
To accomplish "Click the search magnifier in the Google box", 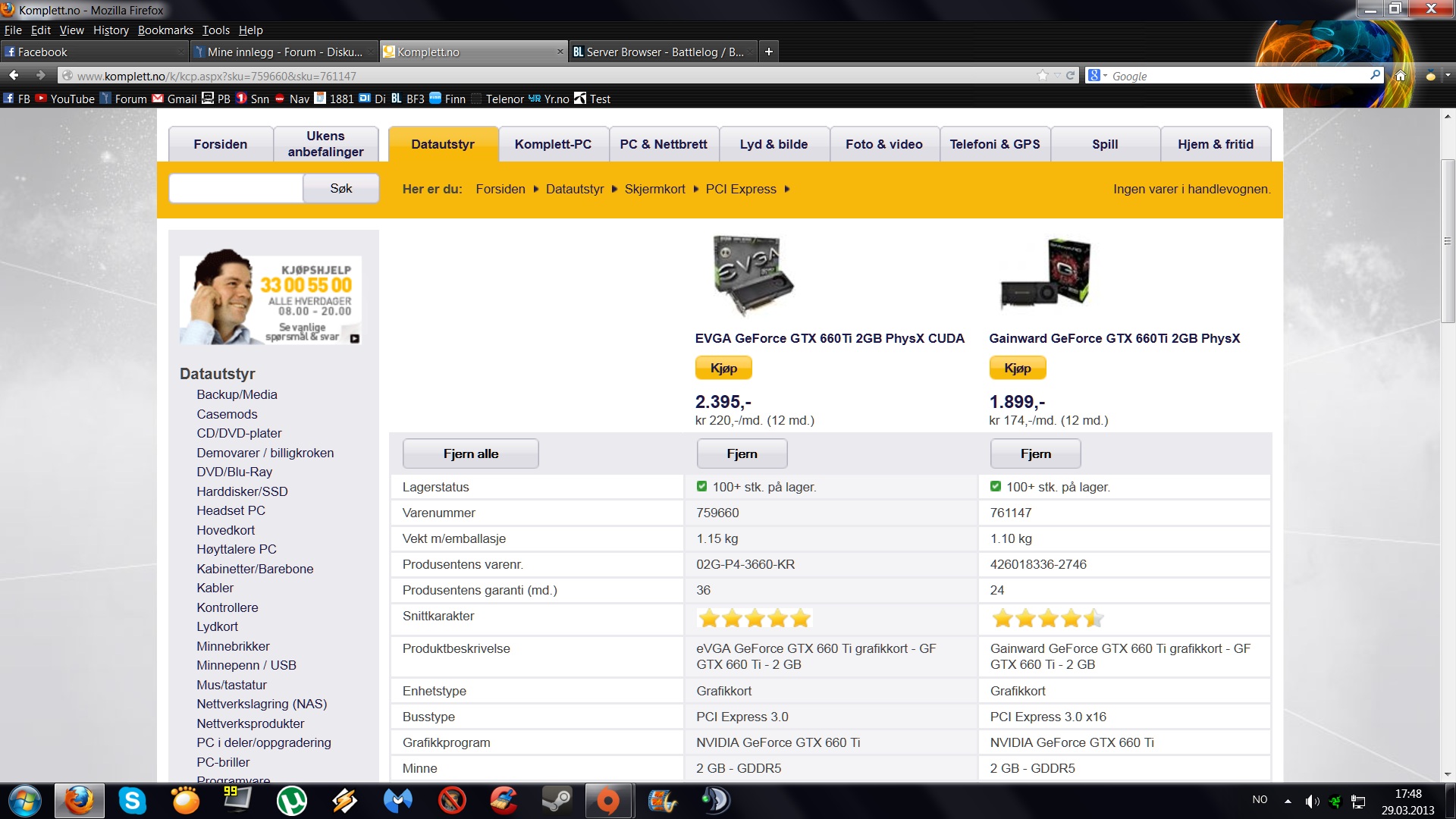I will click(1375, 75).
